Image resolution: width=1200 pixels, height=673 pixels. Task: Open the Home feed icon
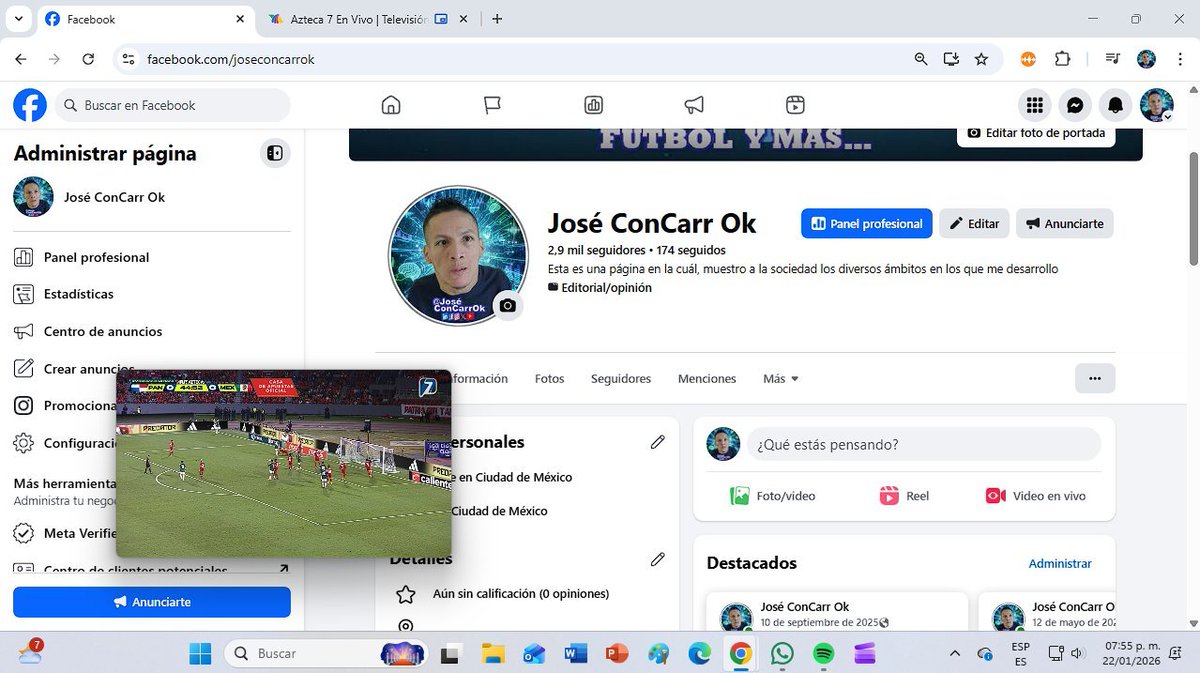[x=391, y=105]
